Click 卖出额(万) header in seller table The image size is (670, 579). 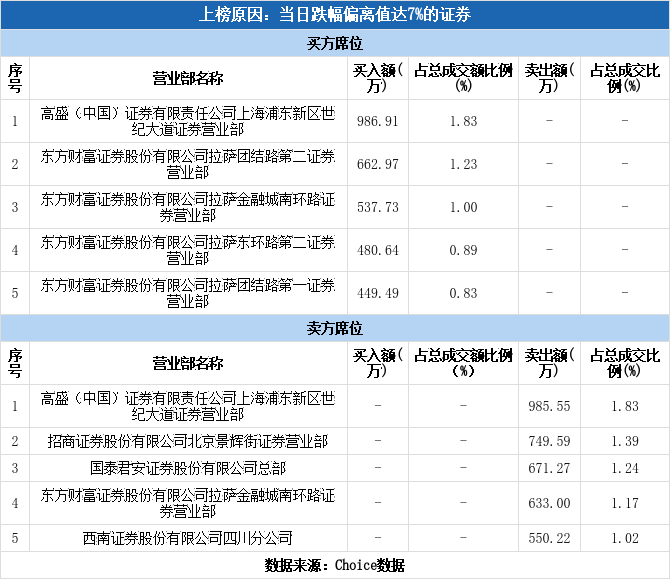pyautogui.click(x=549, y=363)
